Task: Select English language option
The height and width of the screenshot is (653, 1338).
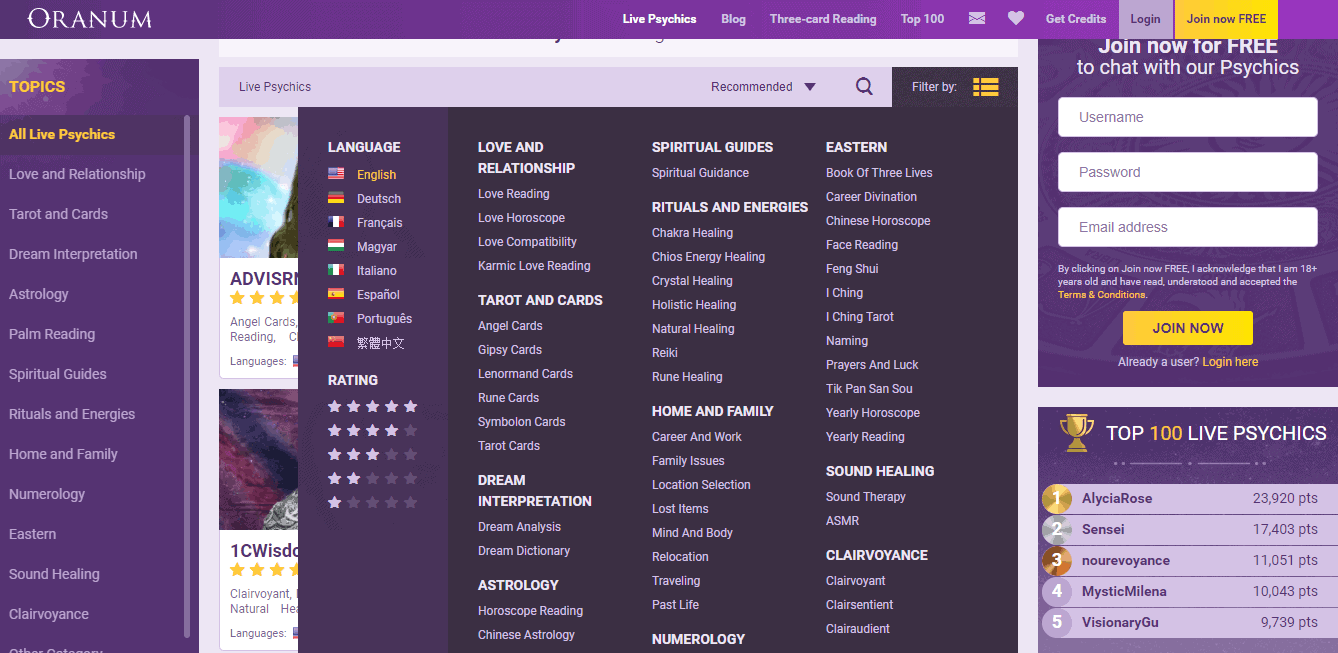Action: click(x=376, y=175)
